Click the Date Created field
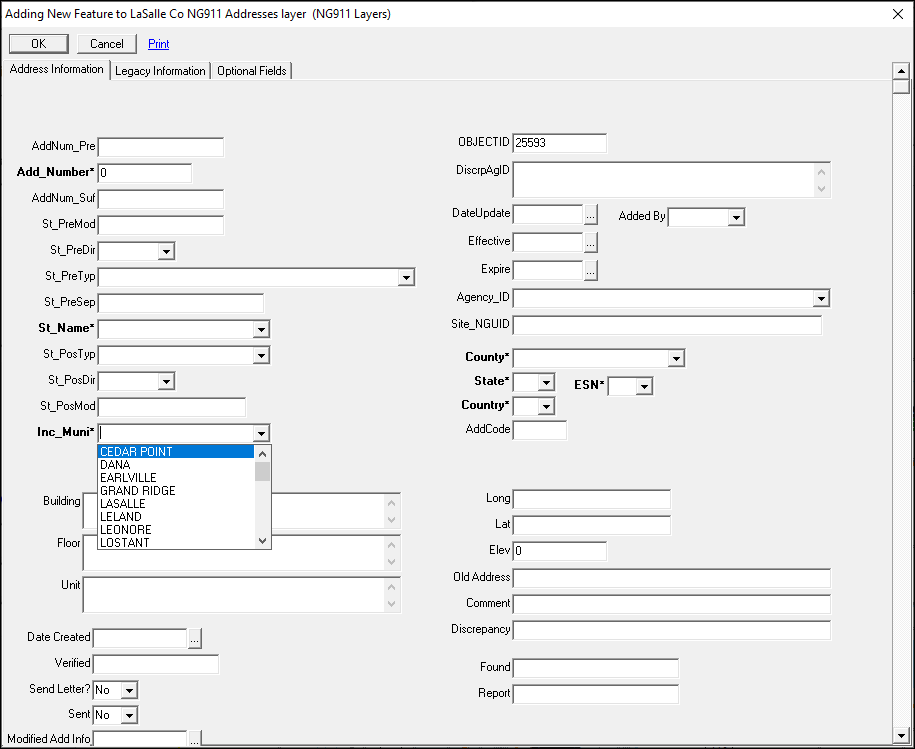Viewport: 915px width, 749px height. click(x=140, y=639)
